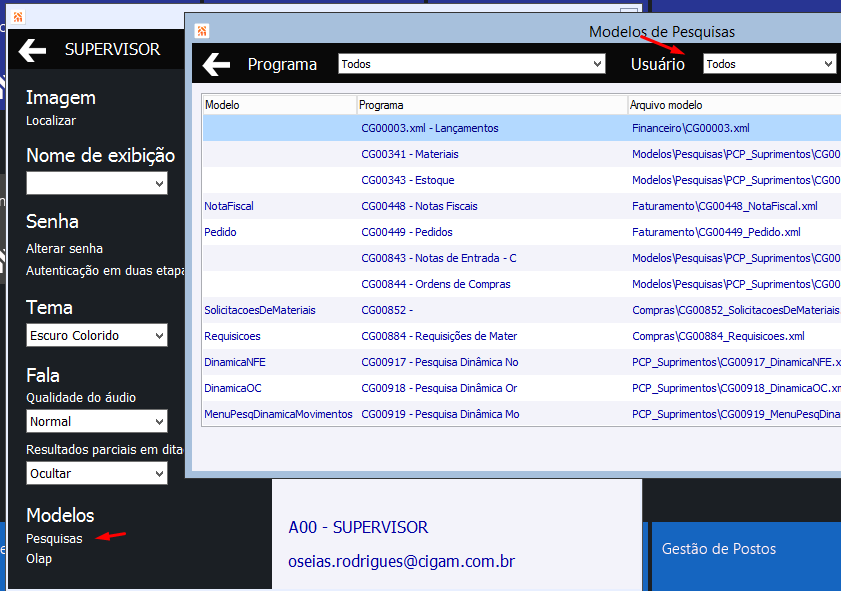
Task: Open Autenticação em duas etapas
Action: point(105,271)
